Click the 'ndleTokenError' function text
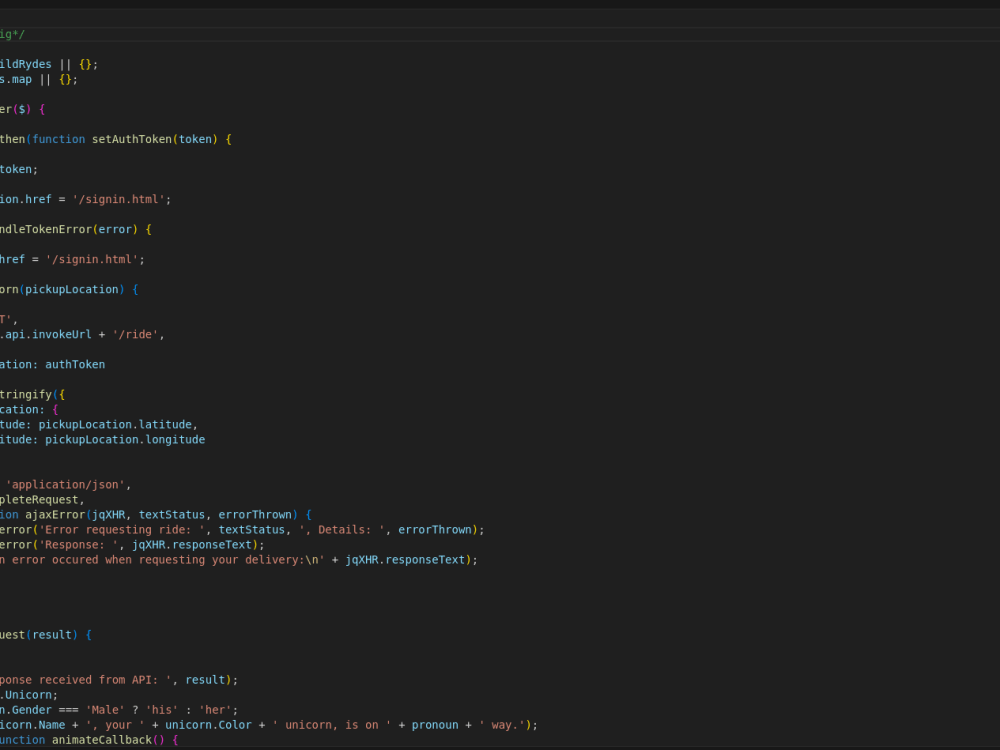Screen dimensions: 1000x750 46,229
